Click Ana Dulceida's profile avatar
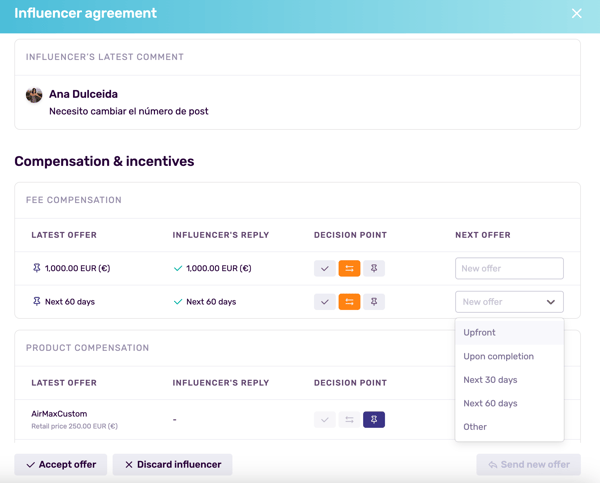Image resolution: width=600 pixels, height=483 pixels. tap(34, 95)
